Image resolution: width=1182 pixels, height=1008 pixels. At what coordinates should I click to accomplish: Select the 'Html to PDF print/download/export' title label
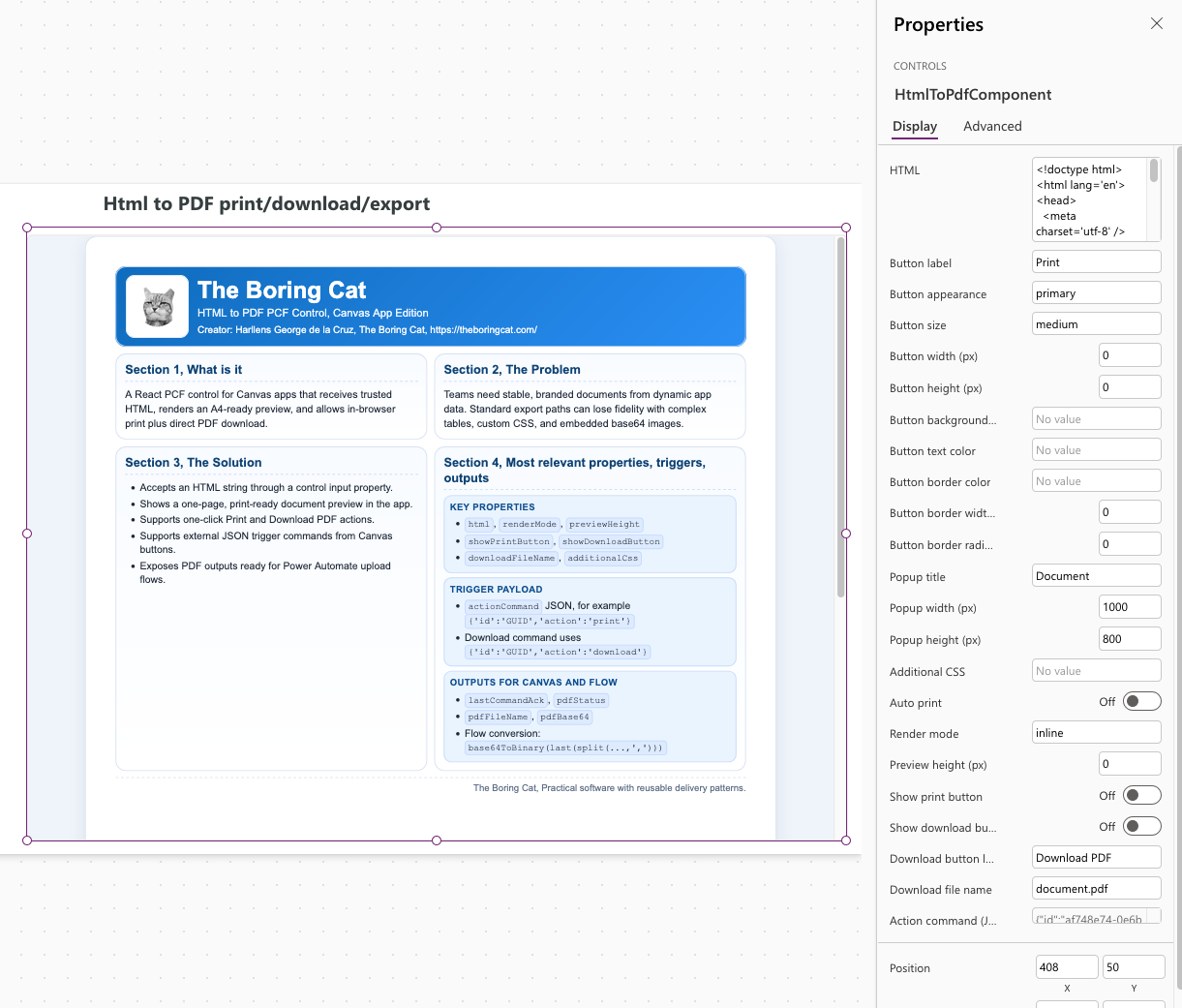[266, 203]
